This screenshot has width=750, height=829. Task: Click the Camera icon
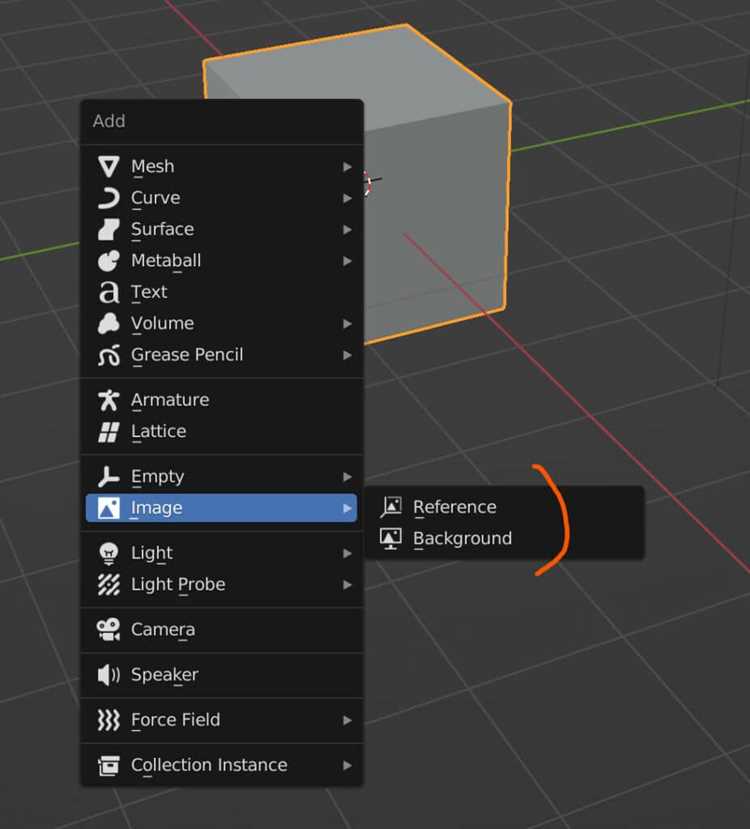point(108,630)
